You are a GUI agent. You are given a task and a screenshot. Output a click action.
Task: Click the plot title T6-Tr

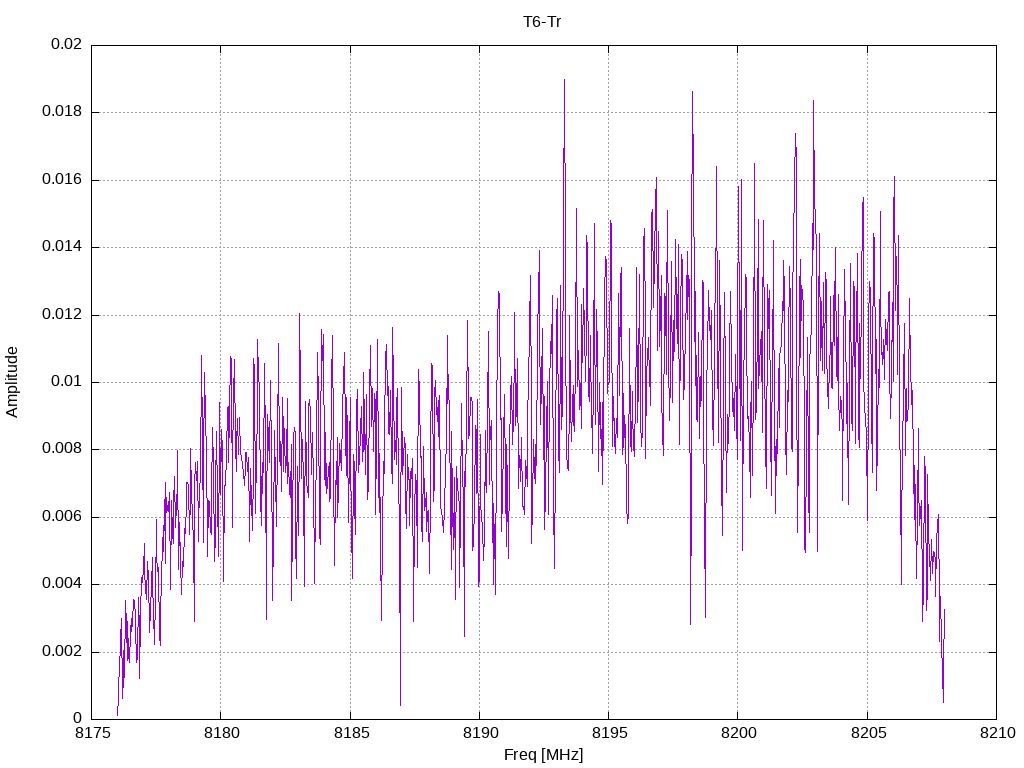click(x=542, y=22)
